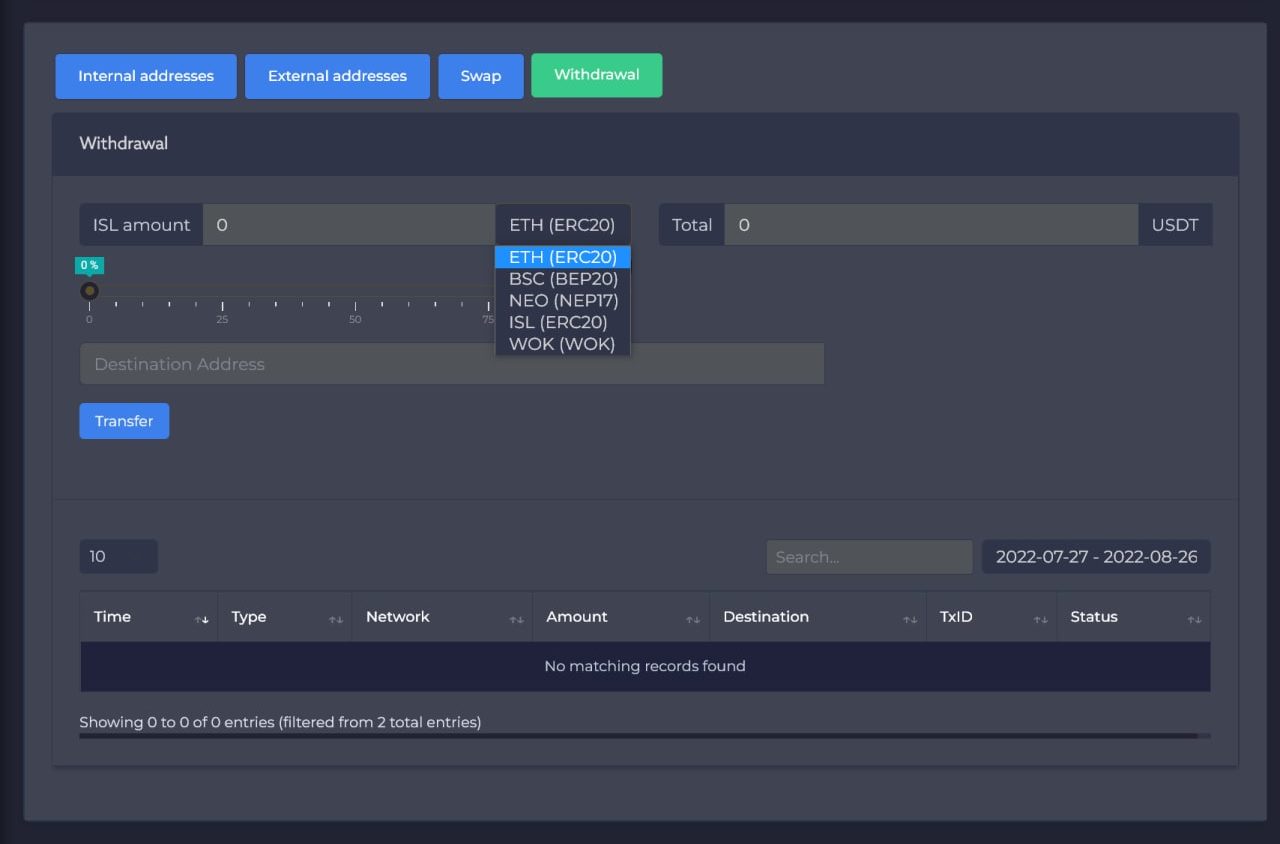Image resolution: width=1280 pixels, height=844 pixels.
Task: Sort table by Amount column arrows
Action: click(x=692, y=619)
